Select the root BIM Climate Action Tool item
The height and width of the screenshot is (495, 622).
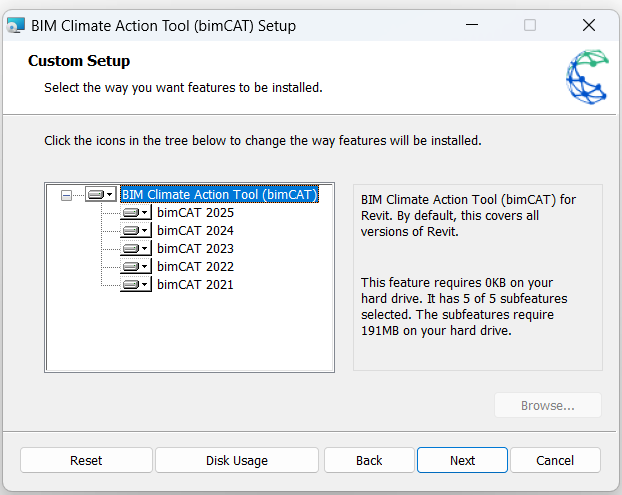219,195
